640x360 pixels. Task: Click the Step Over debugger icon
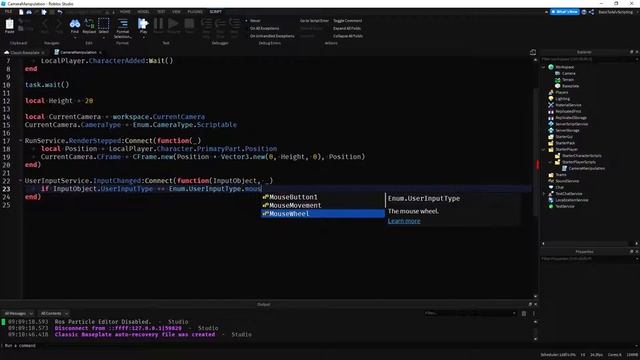(x=220, y=24)
